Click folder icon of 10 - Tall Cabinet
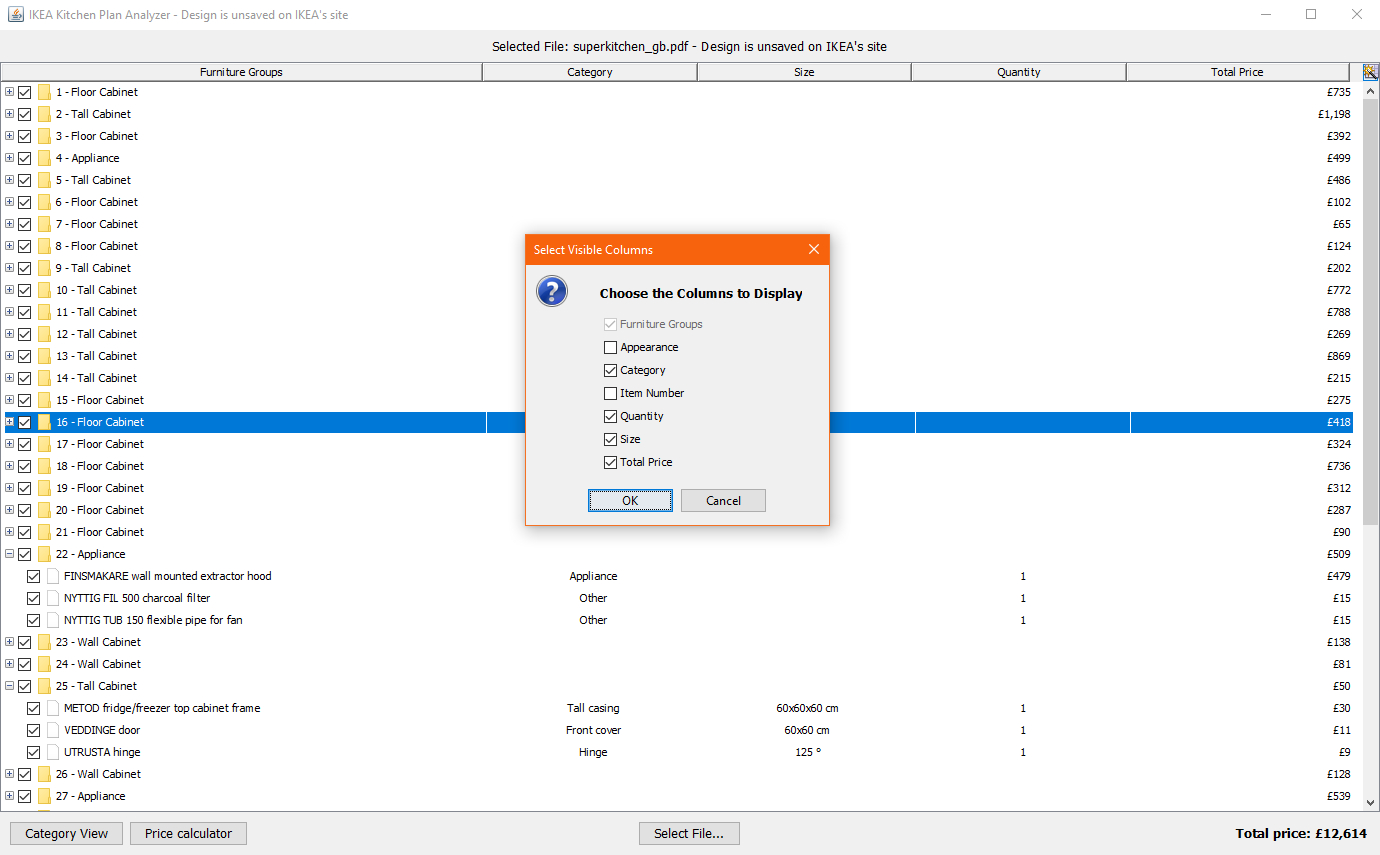This screenshot has width=1380, height=855. point(44,290)
